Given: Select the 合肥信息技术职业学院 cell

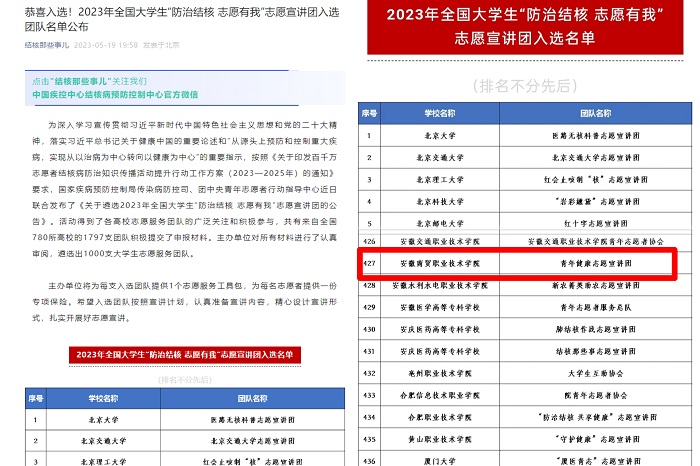Looking at the screenshot, I should click(440, 395).
